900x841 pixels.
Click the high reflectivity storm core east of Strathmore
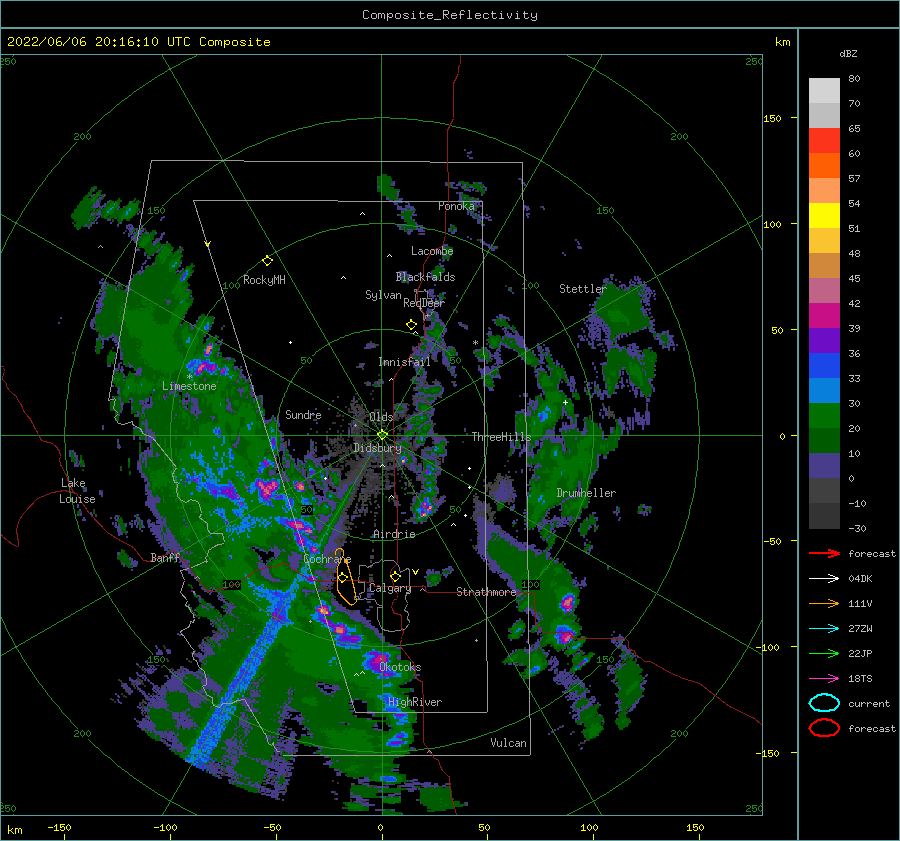tap(568, 603)
